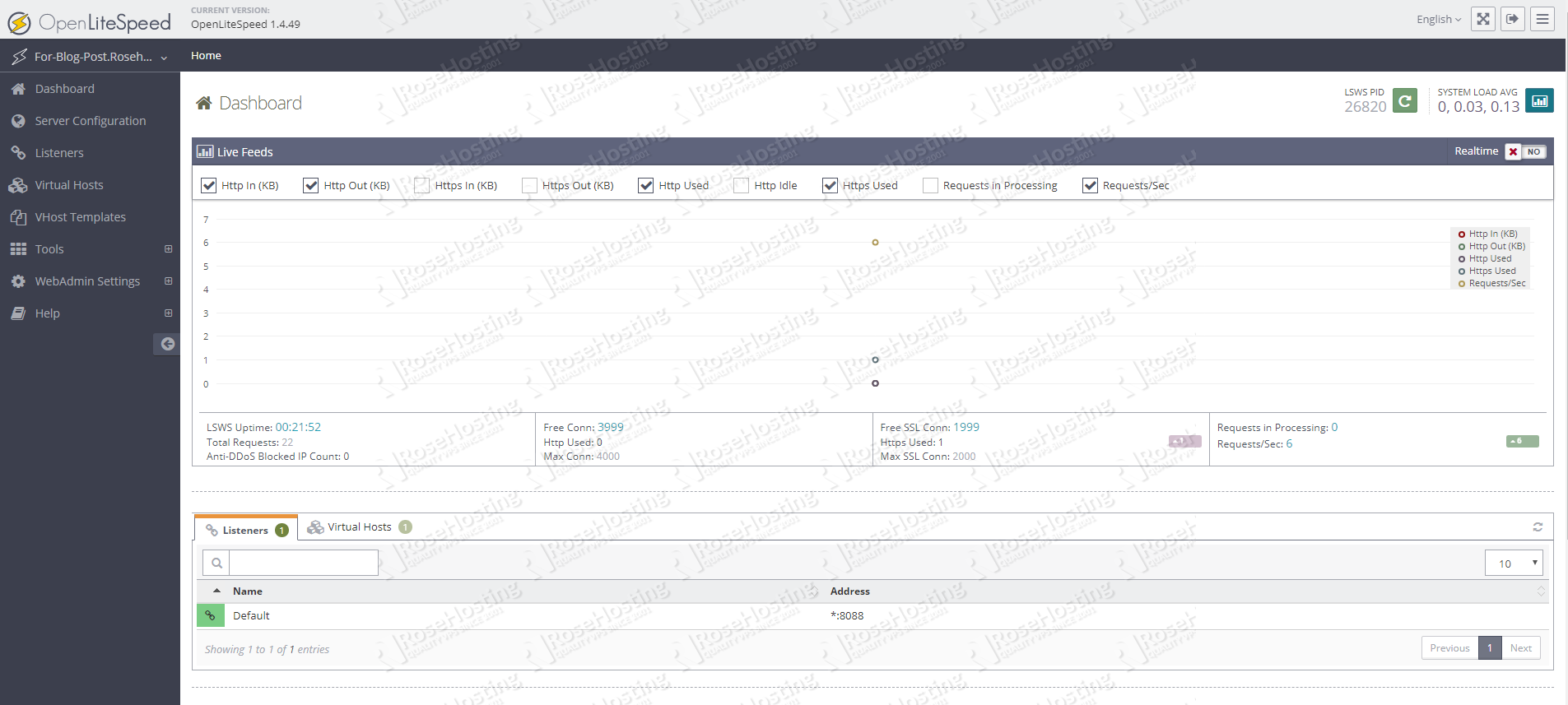This screenshot has height=705, width=1568.
Task: Enable Https Out (KB) checkbox
Action: coord(529,186)
